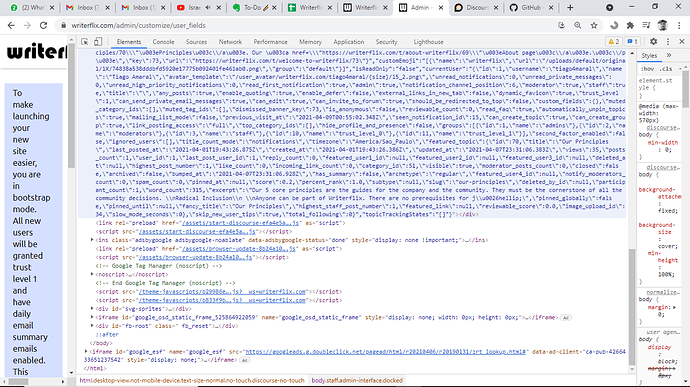Show more sidebar tabs with » chevron
690x387 pixels.
pos(669,55)
